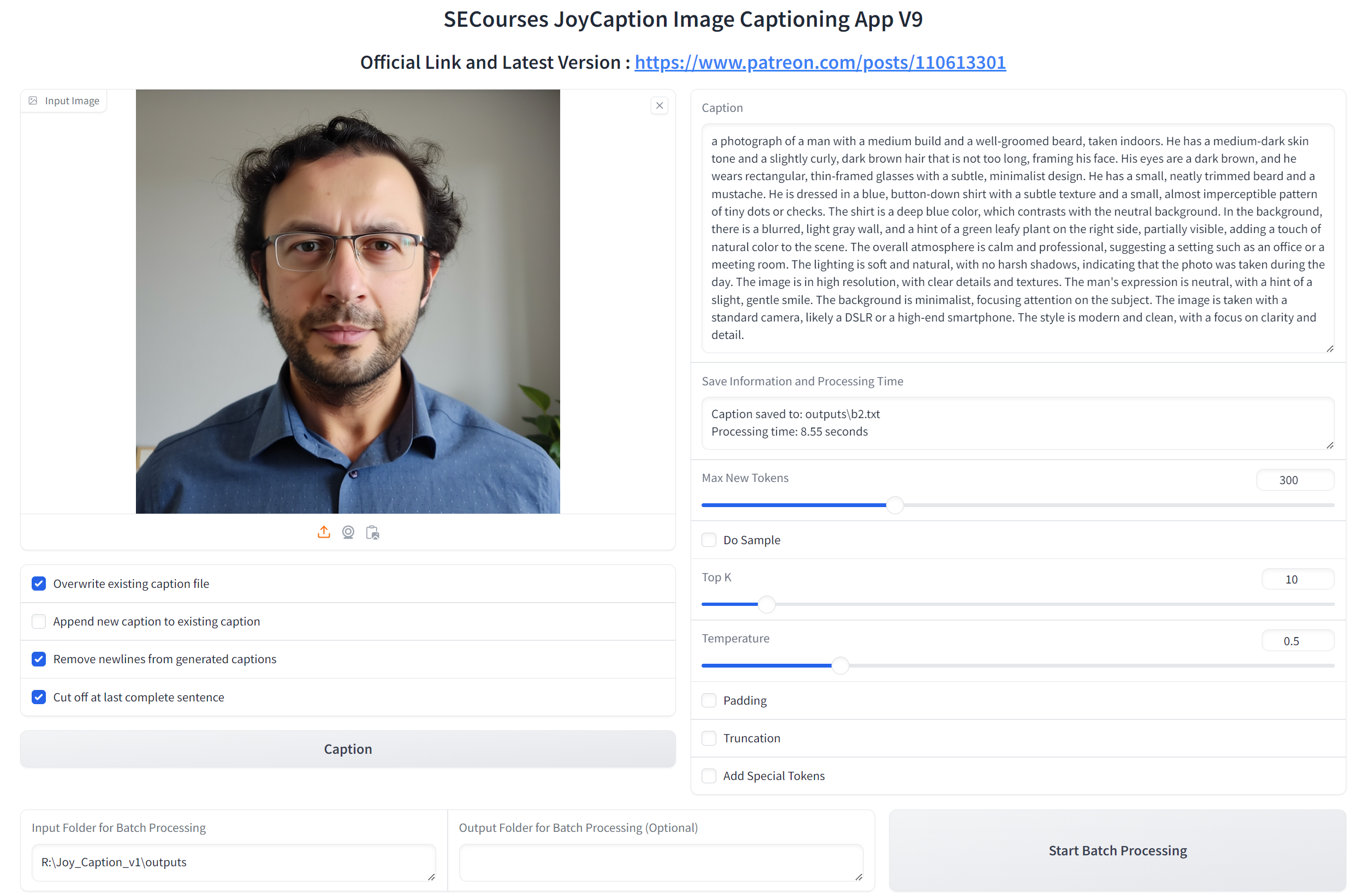
Task: Click resize handle of Input Folder field
Action: pyautogui.click(x=431, y=877)
